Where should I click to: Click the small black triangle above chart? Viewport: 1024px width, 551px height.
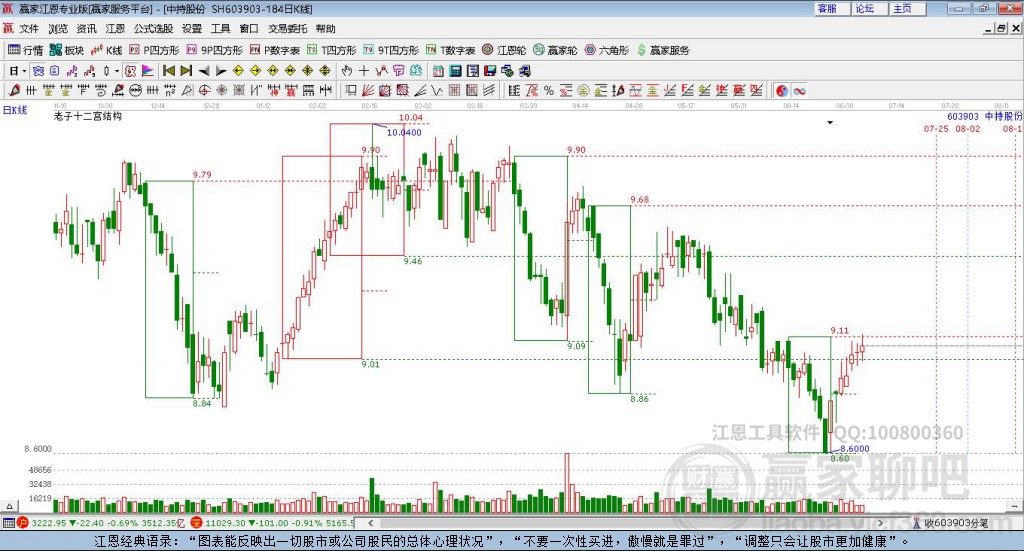tap(830, 123)
